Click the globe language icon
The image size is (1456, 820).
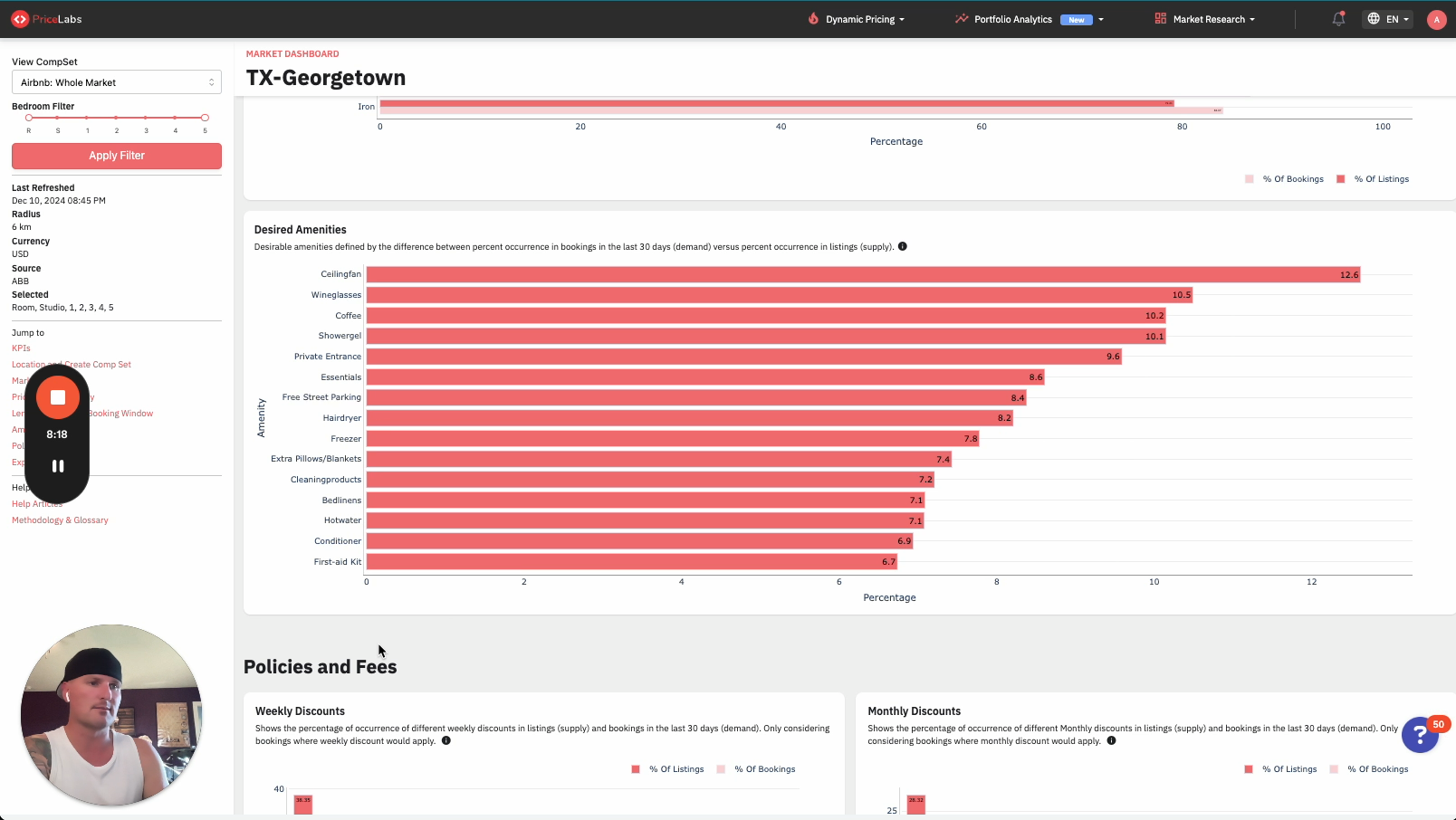(x=1374, y=19)
